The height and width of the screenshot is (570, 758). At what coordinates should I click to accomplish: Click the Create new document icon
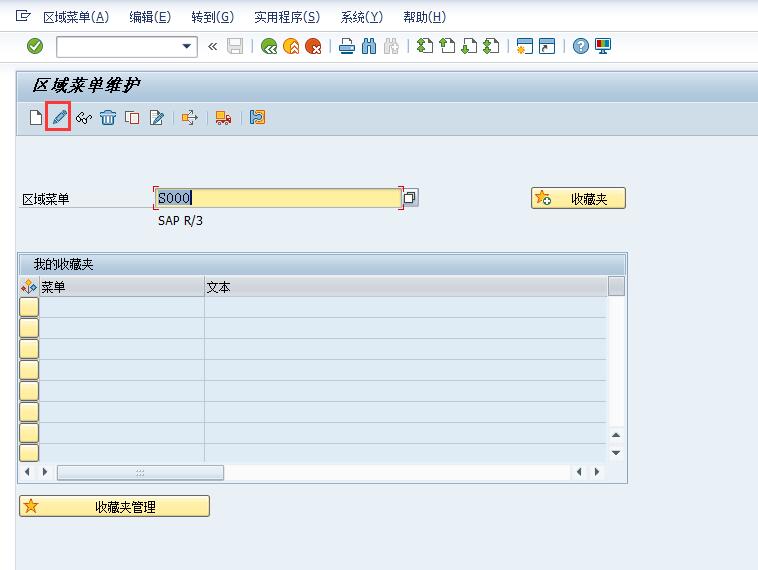36,118
